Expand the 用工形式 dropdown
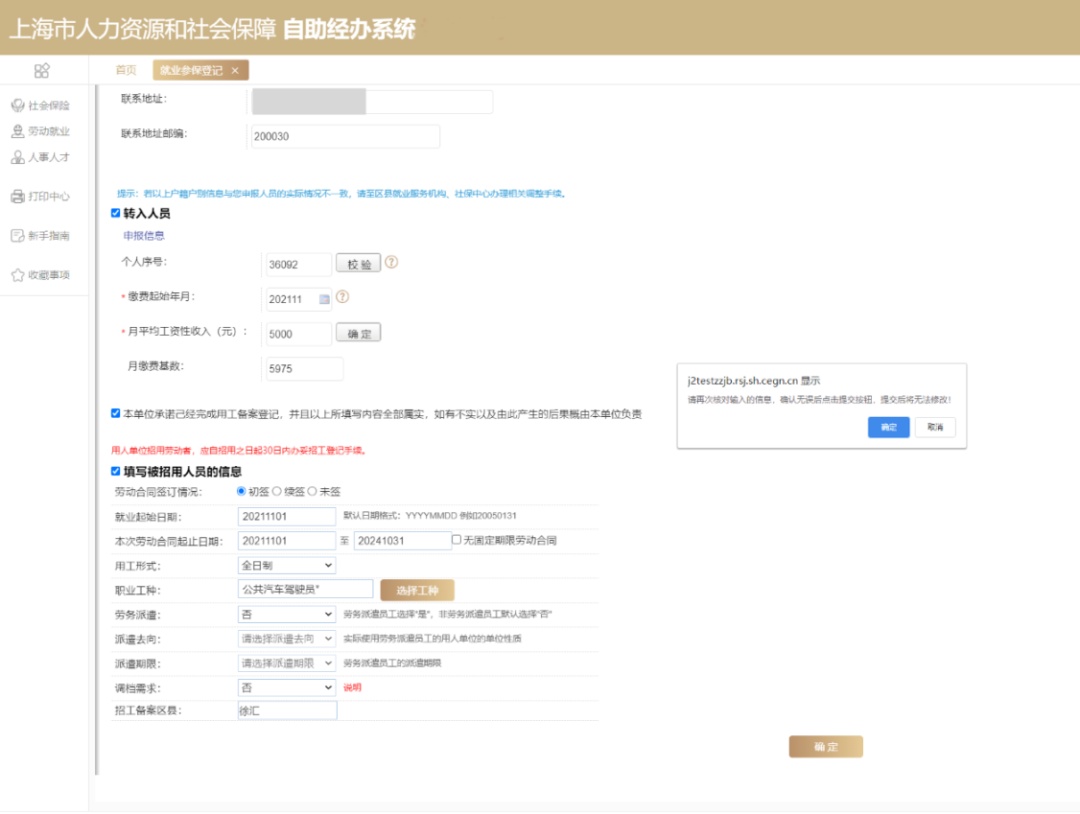 pyautogui.click(x=287, y=565)
